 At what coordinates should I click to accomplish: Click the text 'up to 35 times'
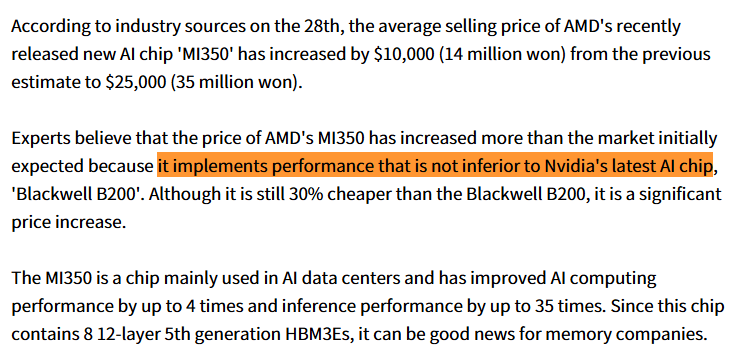pyautogui.click(x=534, y=307)
